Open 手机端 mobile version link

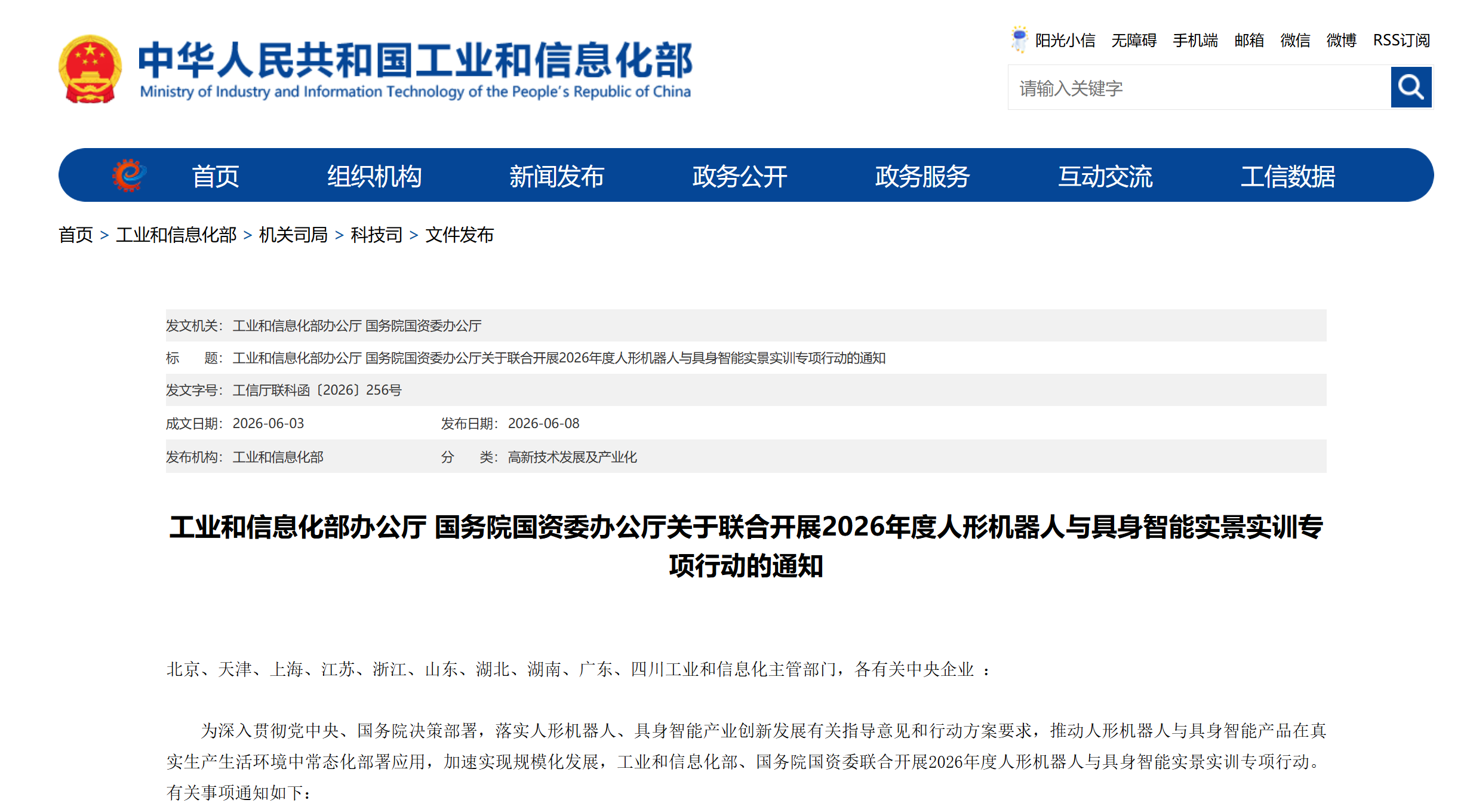(1195, 40)
